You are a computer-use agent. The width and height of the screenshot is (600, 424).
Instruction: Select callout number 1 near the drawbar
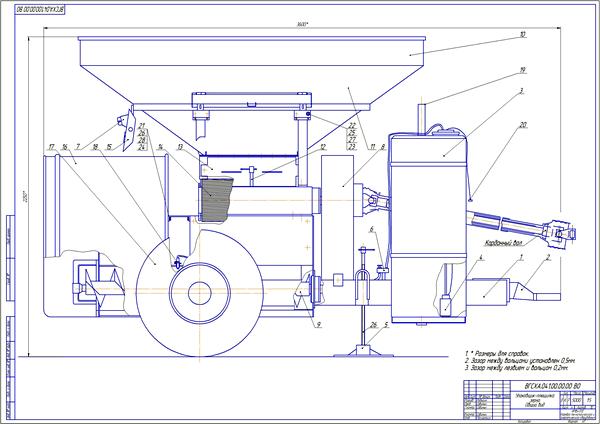(x=521, y=258)
